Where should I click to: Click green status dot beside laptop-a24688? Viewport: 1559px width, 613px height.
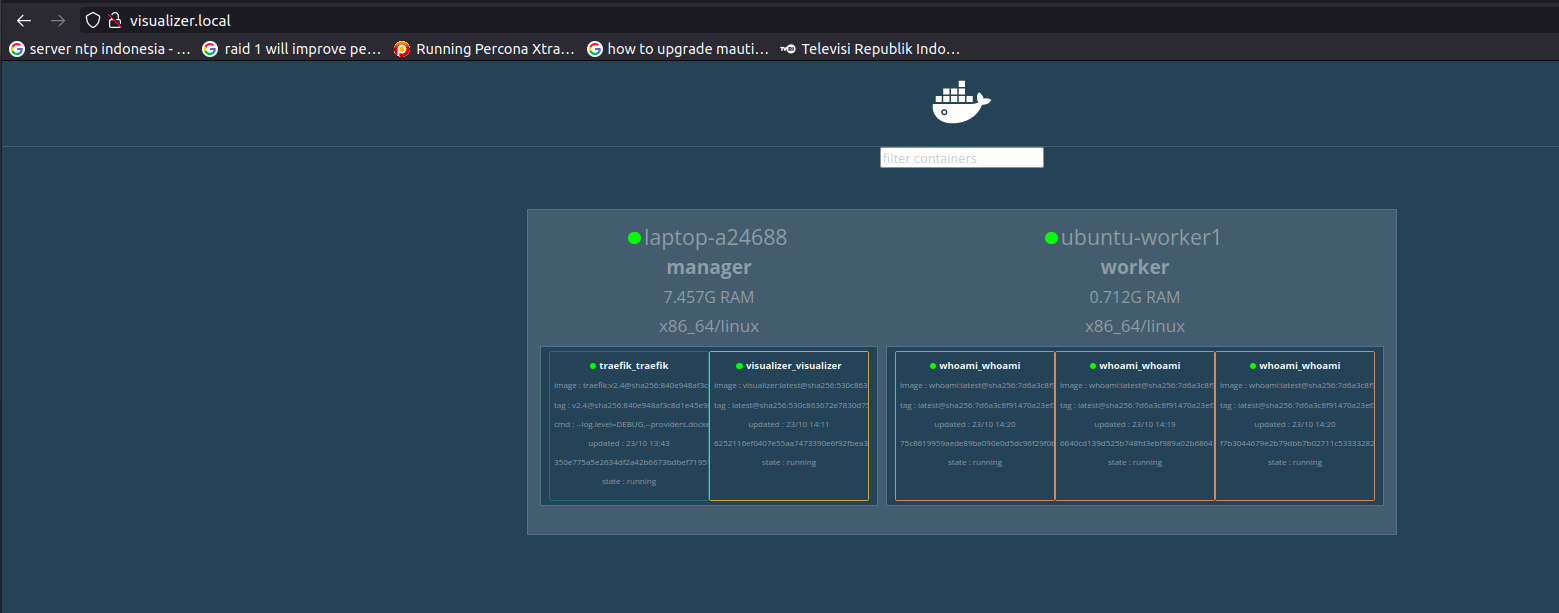pyautogui.click(x=634, y=238)
